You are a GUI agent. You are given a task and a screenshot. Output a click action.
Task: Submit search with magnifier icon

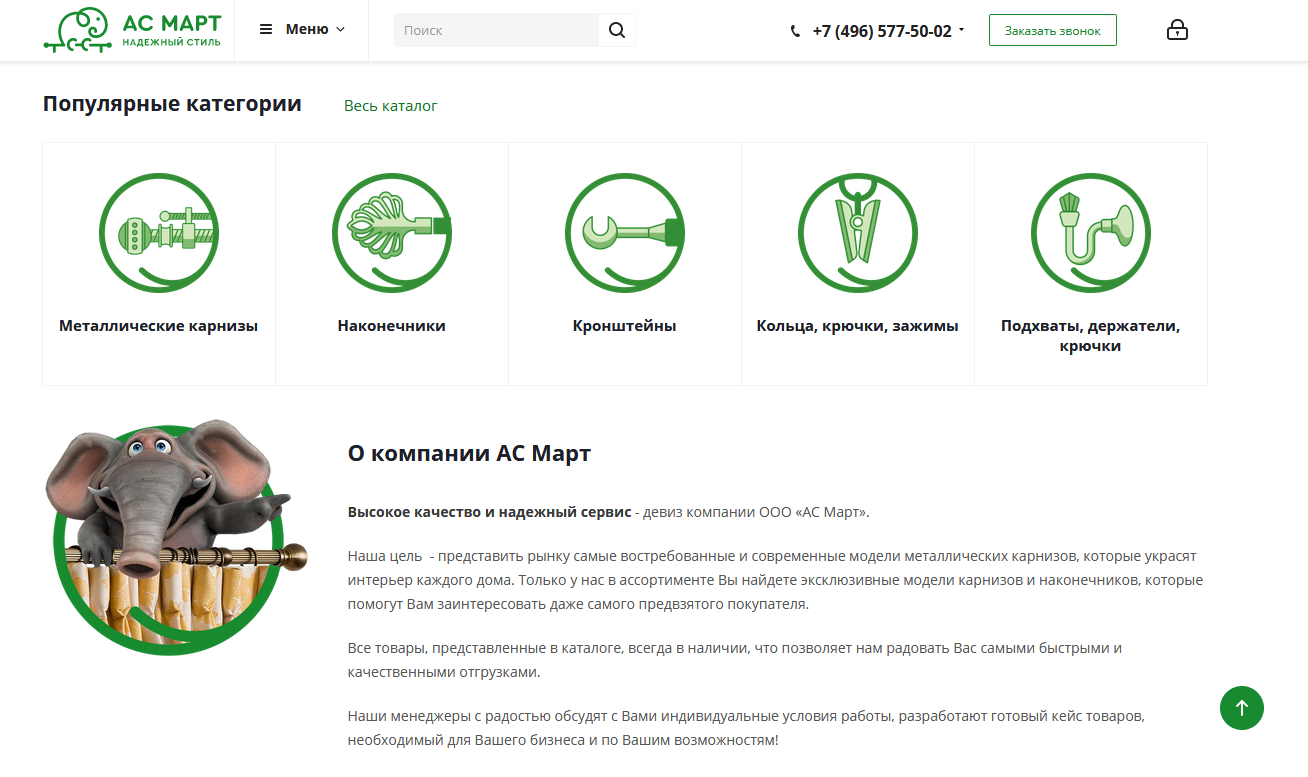coord(617,30)
